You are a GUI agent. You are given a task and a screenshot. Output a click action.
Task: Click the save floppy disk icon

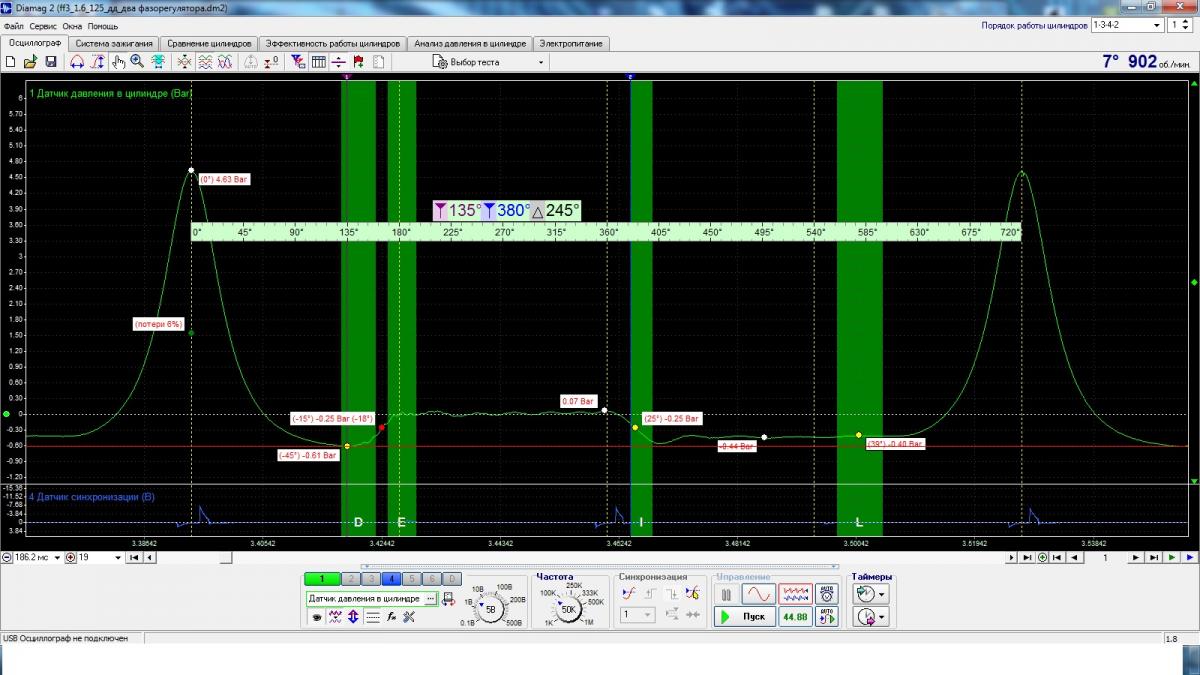click(50, 62)
